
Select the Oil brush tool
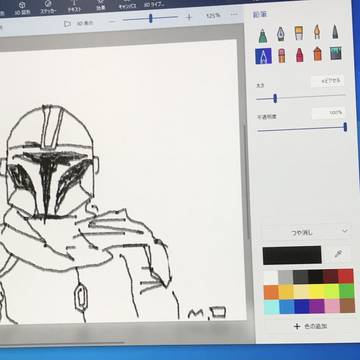pyautogui.click(x=299, y=33)
